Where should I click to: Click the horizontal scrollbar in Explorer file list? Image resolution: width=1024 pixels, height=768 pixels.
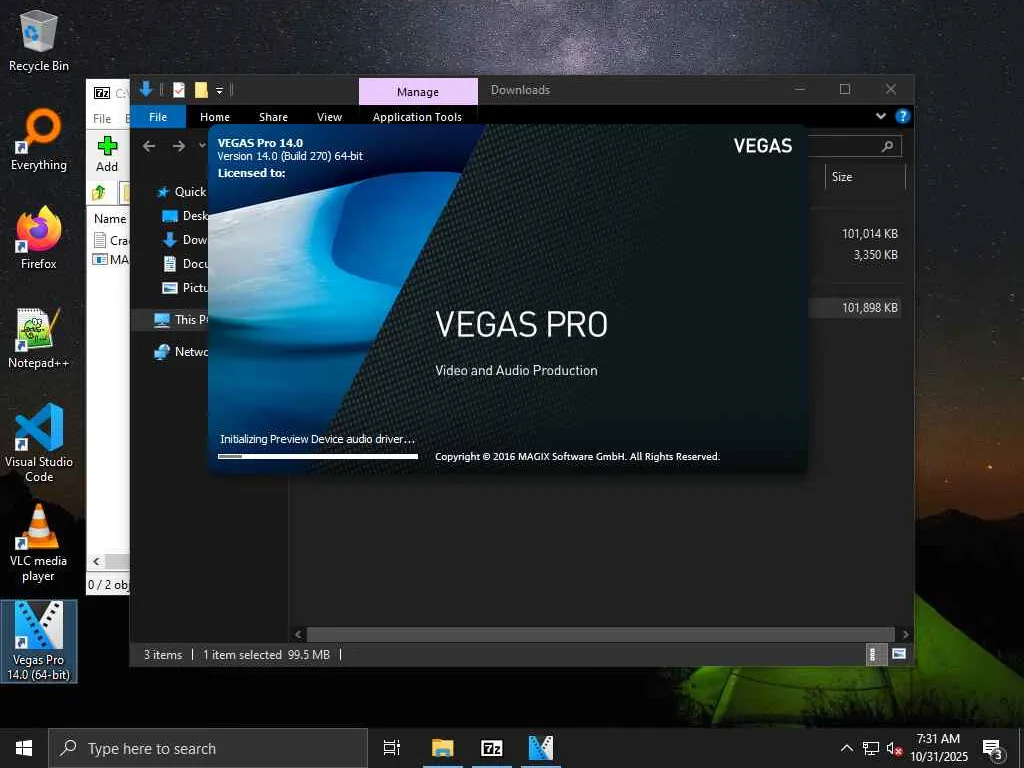pos(600,634)
